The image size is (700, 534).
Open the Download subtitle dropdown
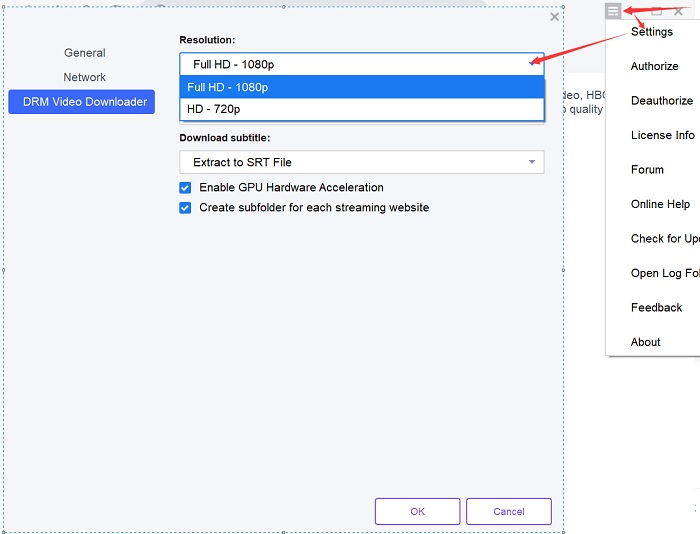[x=532, y=162]
